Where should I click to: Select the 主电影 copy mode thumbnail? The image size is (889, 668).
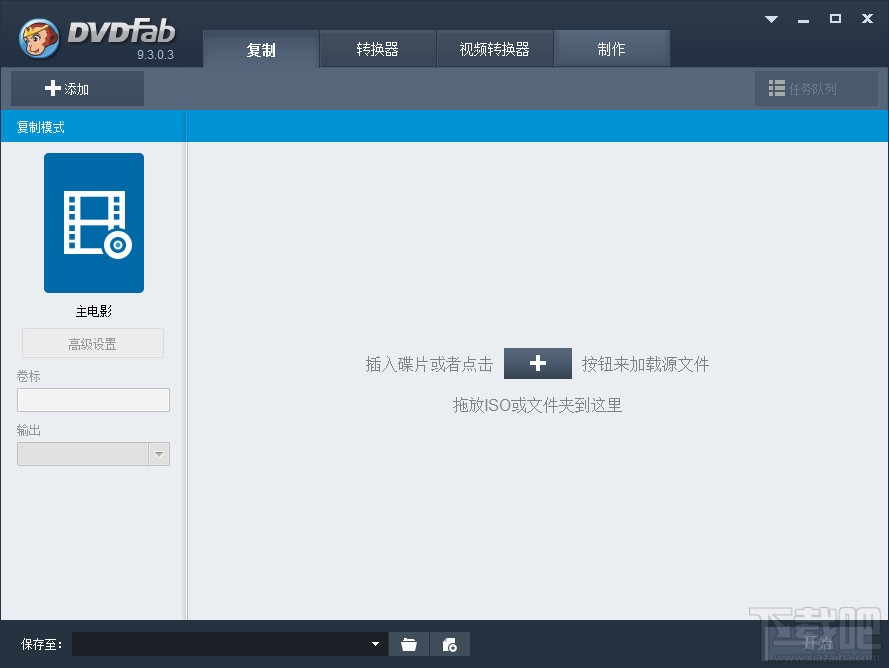pos(94,223)
